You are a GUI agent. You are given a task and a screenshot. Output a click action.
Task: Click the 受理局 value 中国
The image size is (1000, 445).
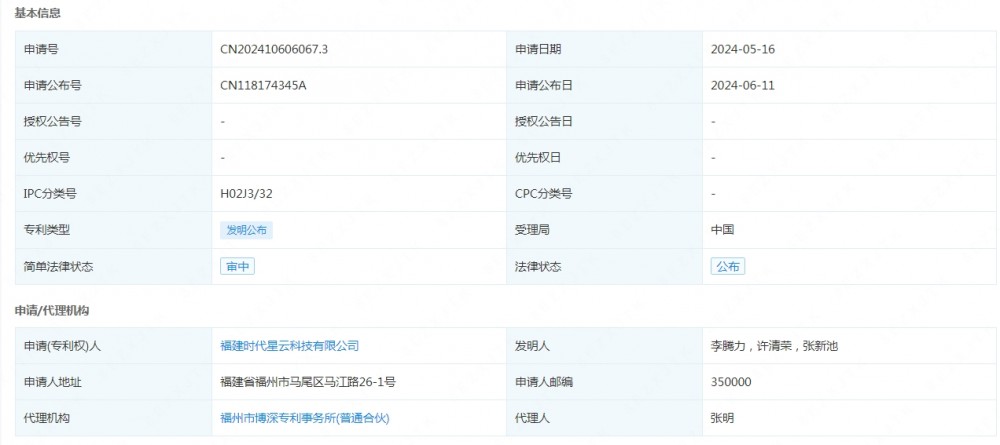pos(722,230)
